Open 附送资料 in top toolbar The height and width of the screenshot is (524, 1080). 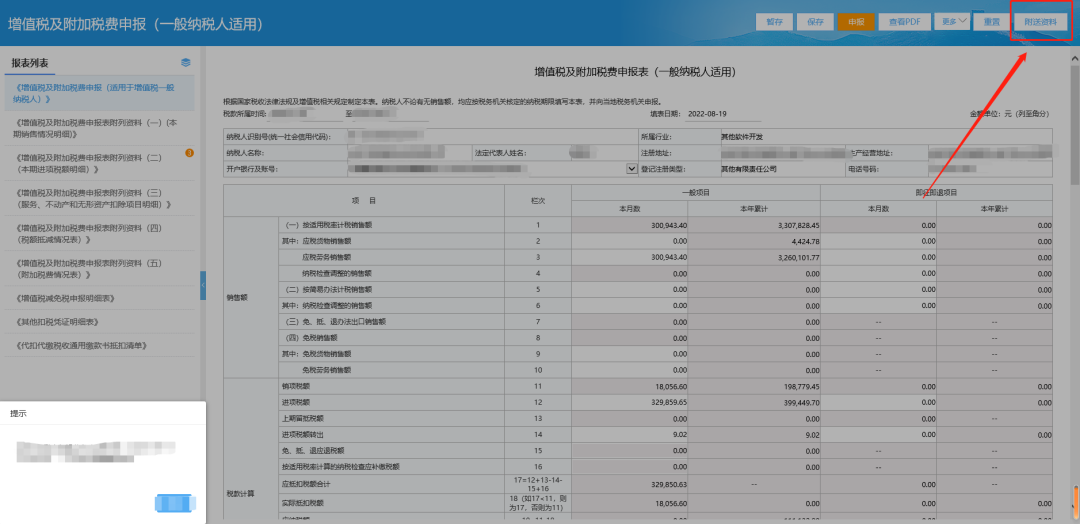[x=1040, y=21]
